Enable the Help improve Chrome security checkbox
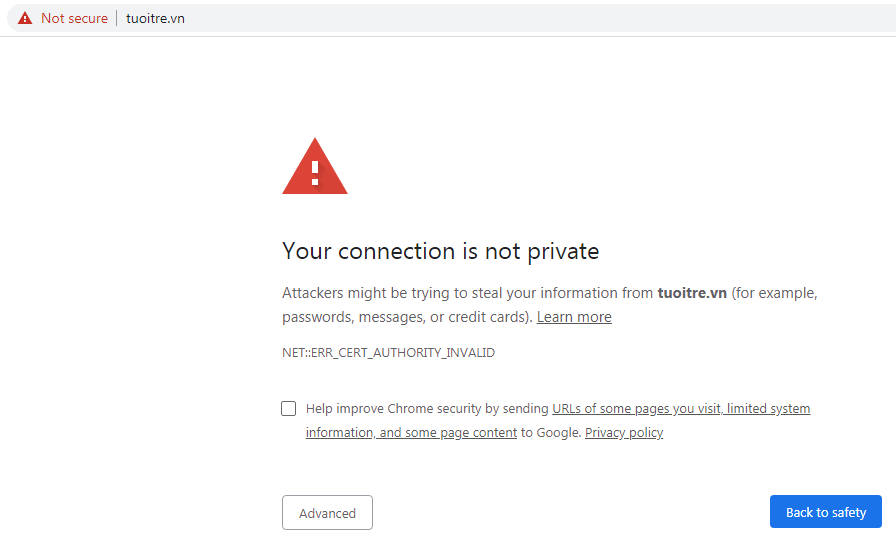This screenshot has height=539, width=896. tap(289, 408)
